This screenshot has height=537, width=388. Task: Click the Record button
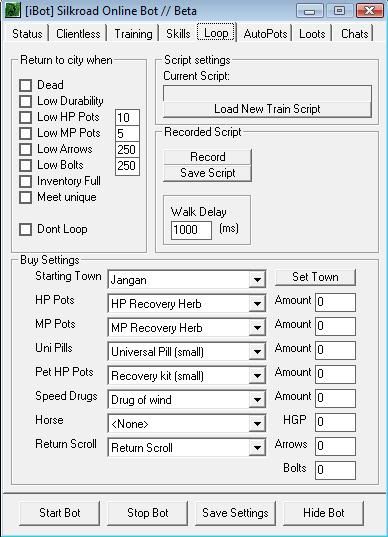208,157
